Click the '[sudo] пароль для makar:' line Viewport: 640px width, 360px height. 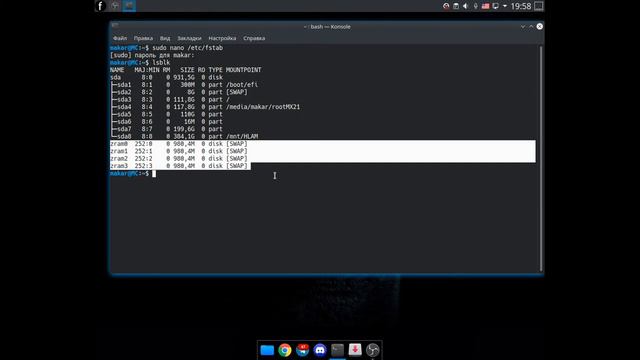152,55
